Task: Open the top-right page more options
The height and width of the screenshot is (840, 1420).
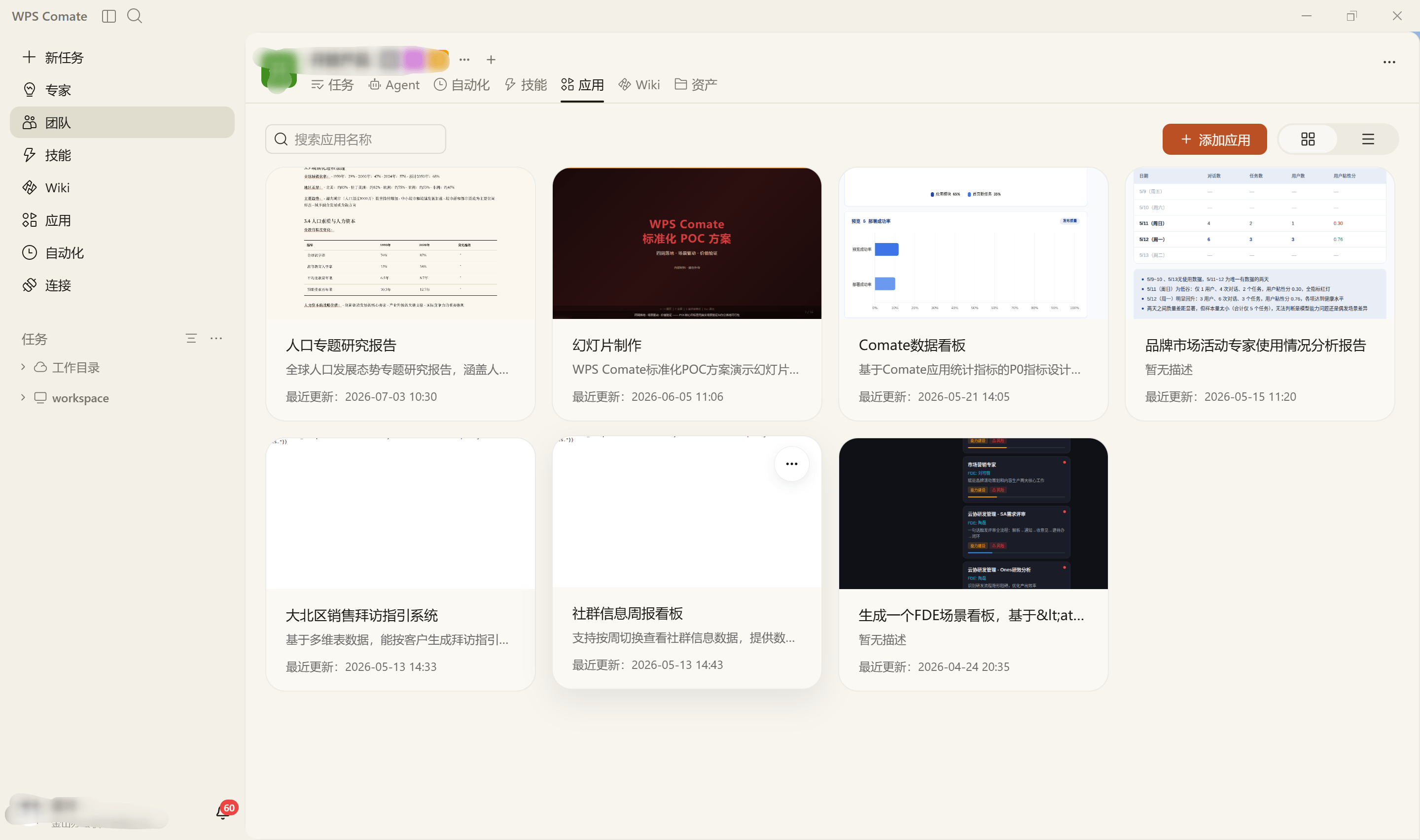Action: (1389, 62)
